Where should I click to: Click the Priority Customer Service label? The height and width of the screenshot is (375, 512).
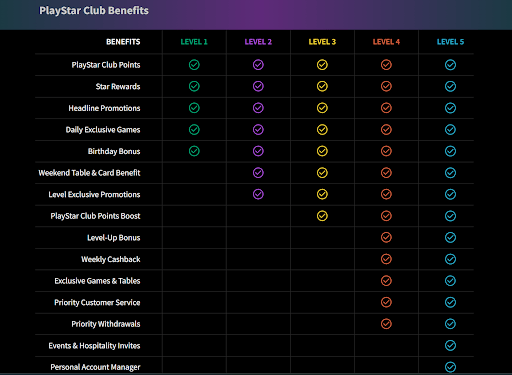click(x=97, y=303)
